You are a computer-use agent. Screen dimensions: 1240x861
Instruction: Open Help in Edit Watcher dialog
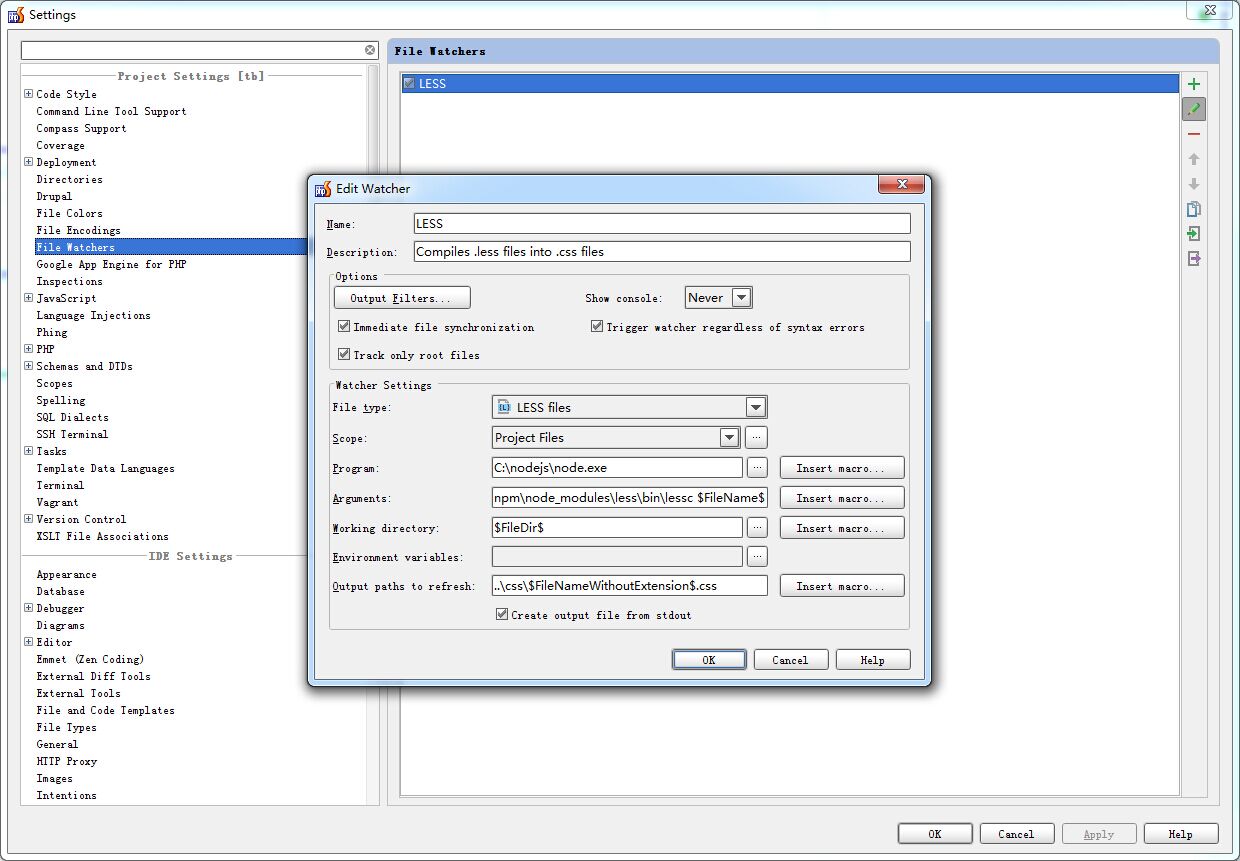pos(873,660)
